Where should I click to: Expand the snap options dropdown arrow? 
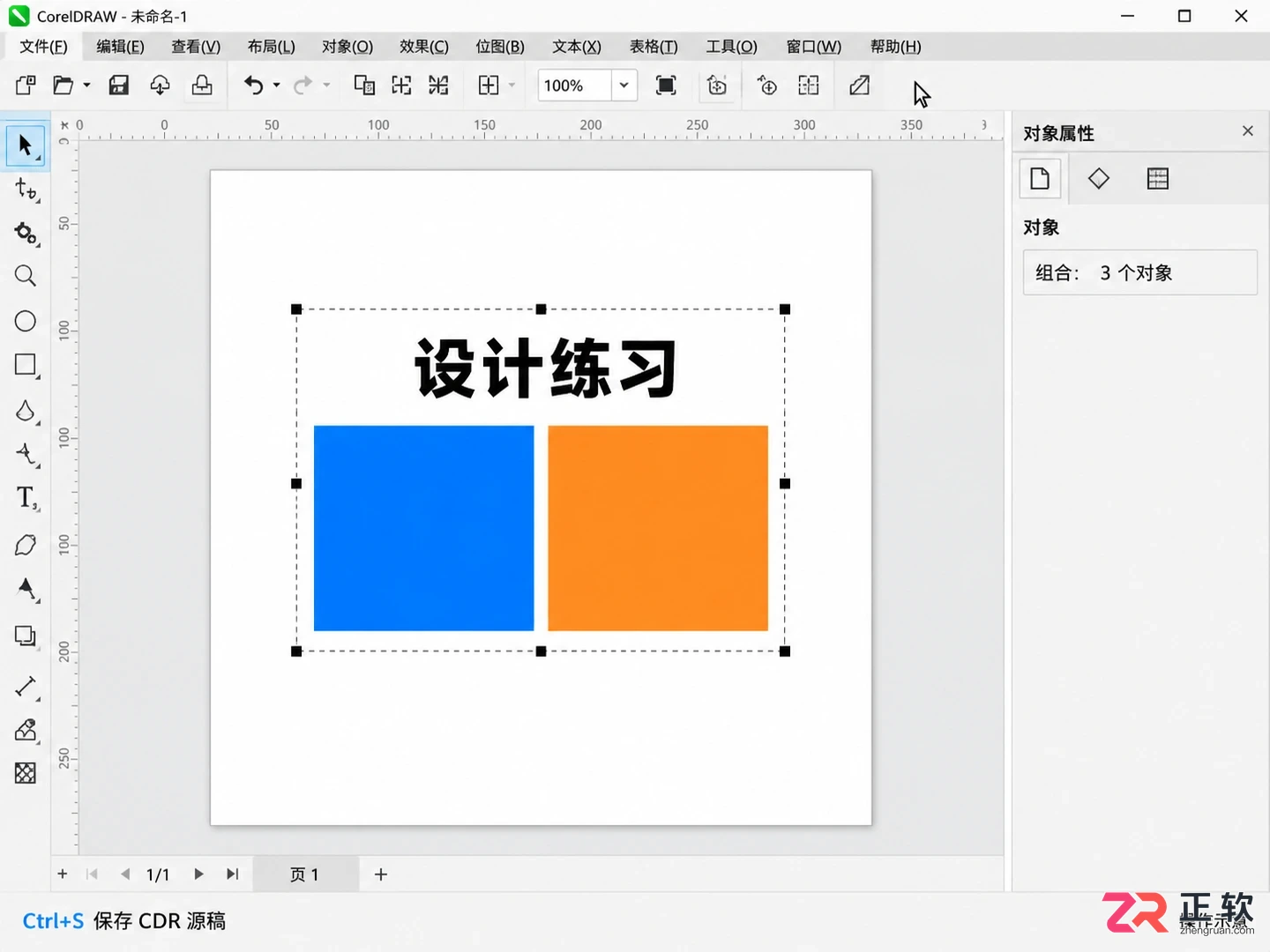(x=512, y=86)
